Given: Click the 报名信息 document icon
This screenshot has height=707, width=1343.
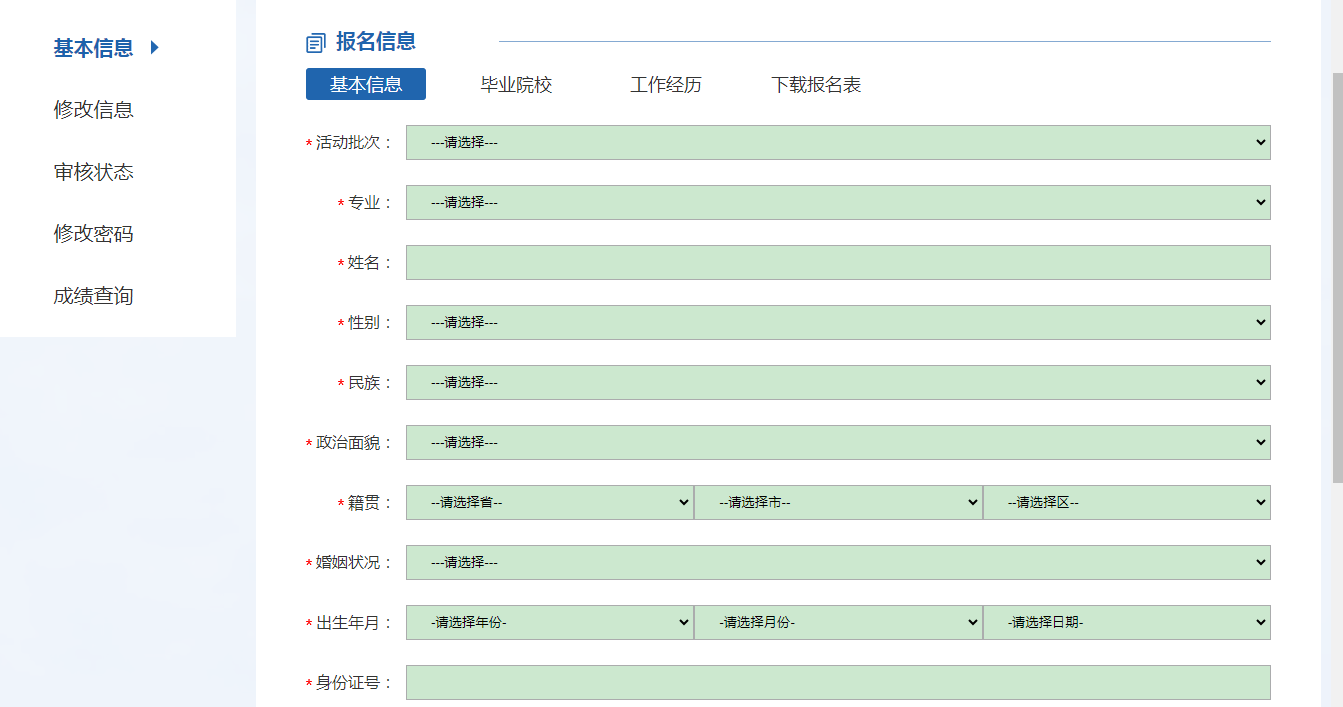Looking at the screenshot, I should (316, 43).
